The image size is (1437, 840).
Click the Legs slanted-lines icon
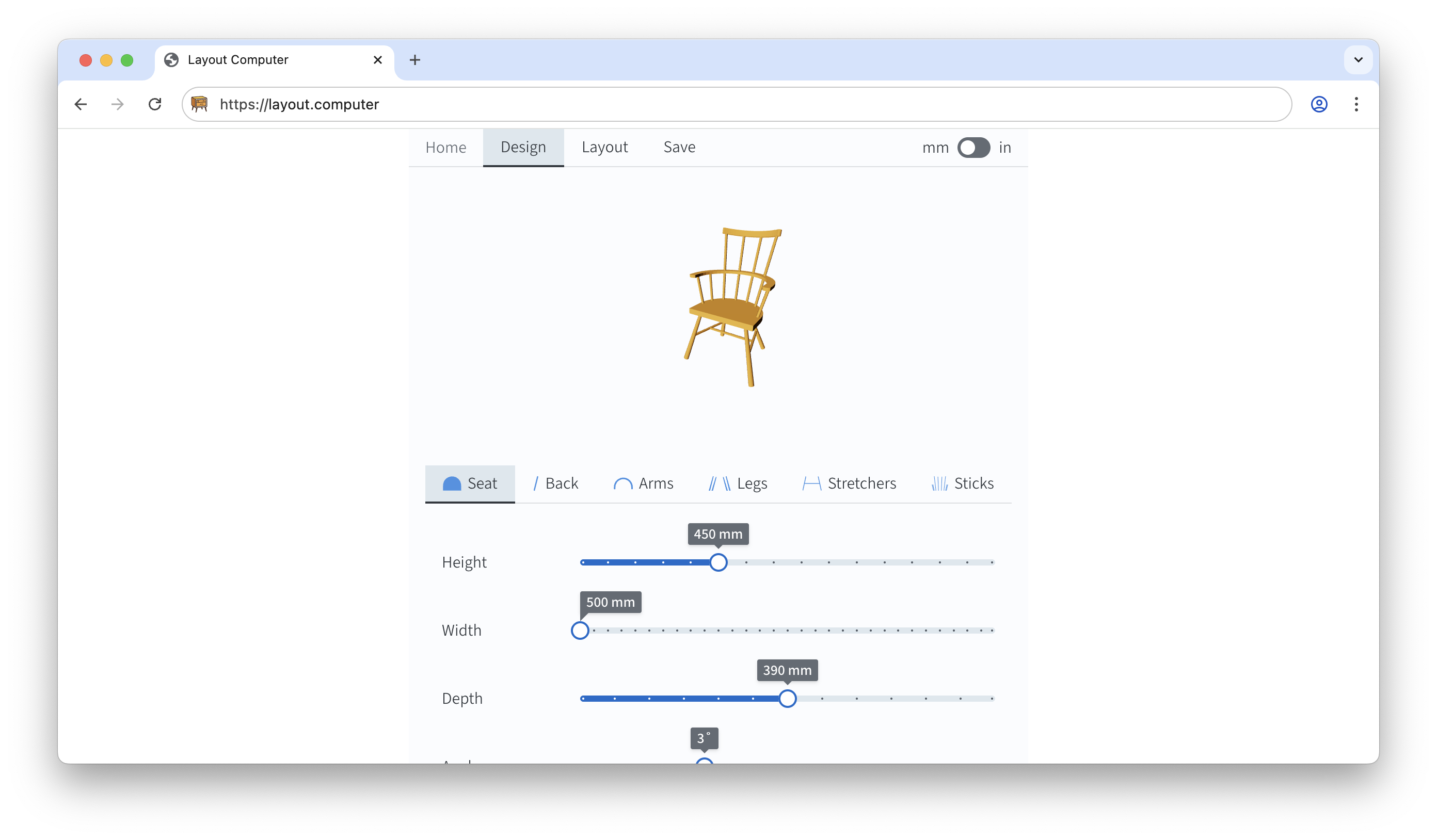click(719, 484)
